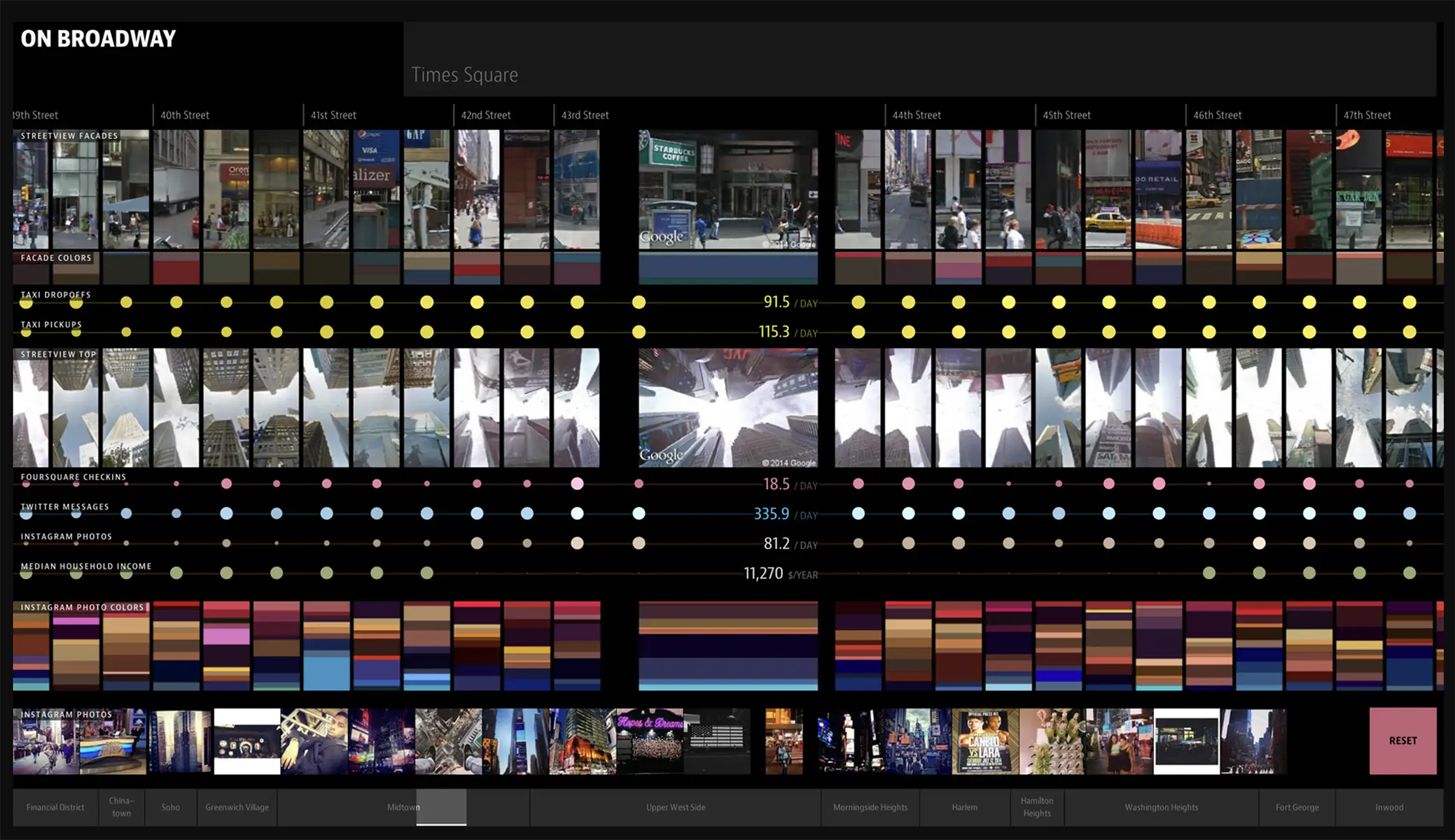
Task: Open the large Streetview Top sky image
Action: coord(727,407)
